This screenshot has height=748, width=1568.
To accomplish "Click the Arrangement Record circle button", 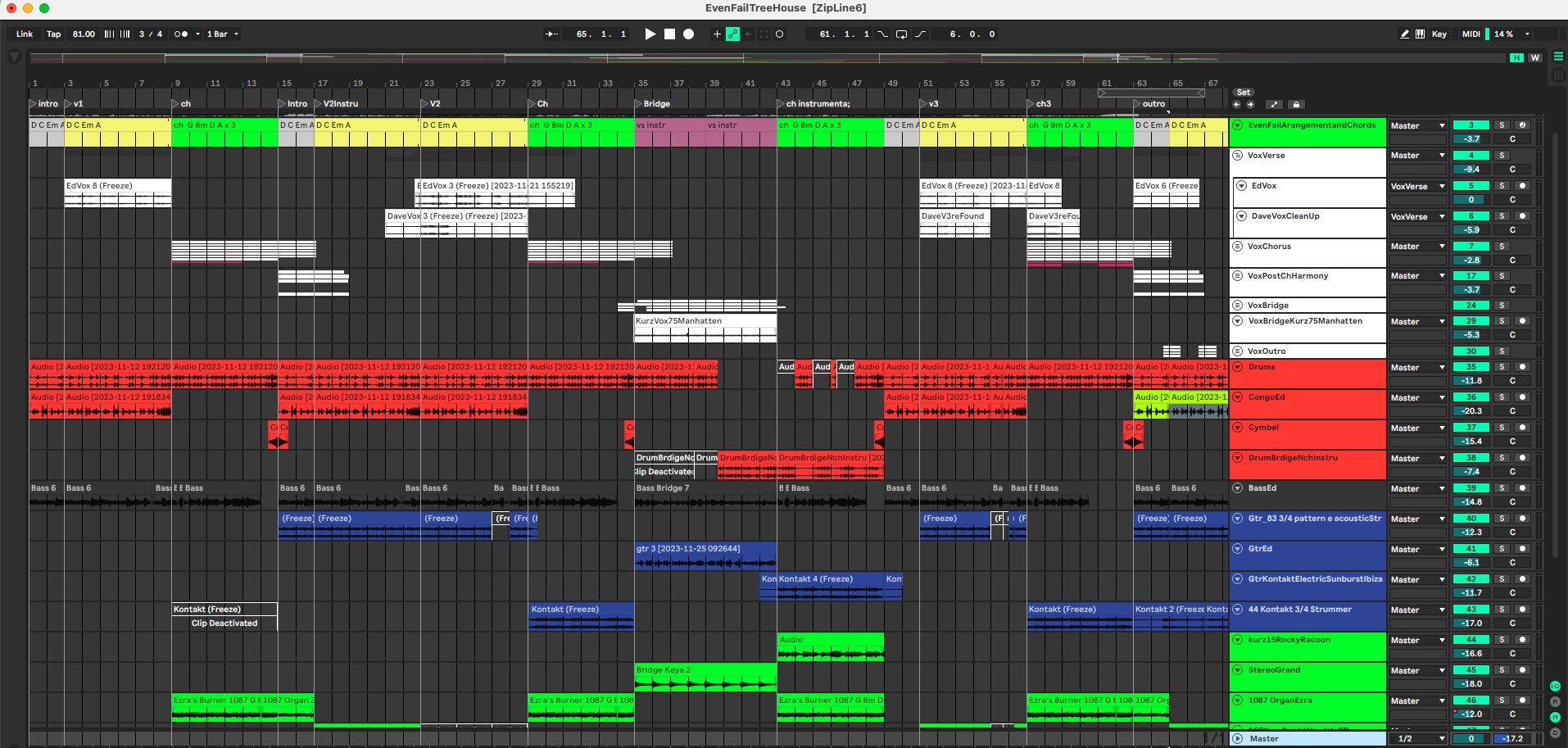I will 689,34.
